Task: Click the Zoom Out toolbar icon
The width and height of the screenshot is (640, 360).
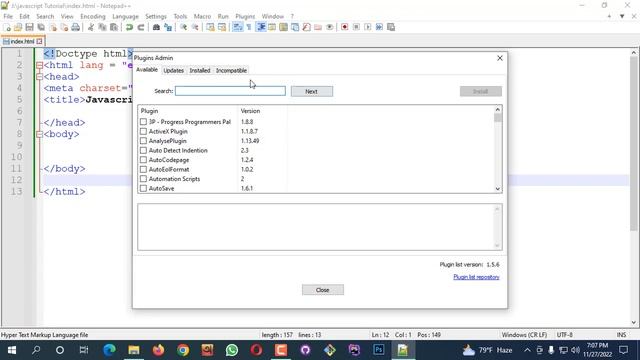Action: tap(195, 27)
